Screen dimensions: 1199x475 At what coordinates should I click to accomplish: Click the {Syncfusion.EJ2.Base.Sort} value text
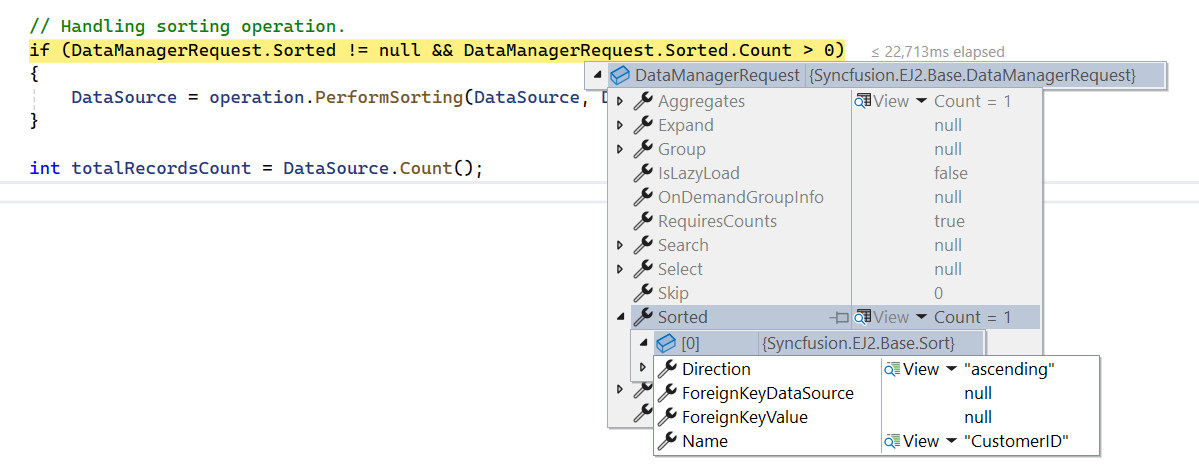click(859, 343)
